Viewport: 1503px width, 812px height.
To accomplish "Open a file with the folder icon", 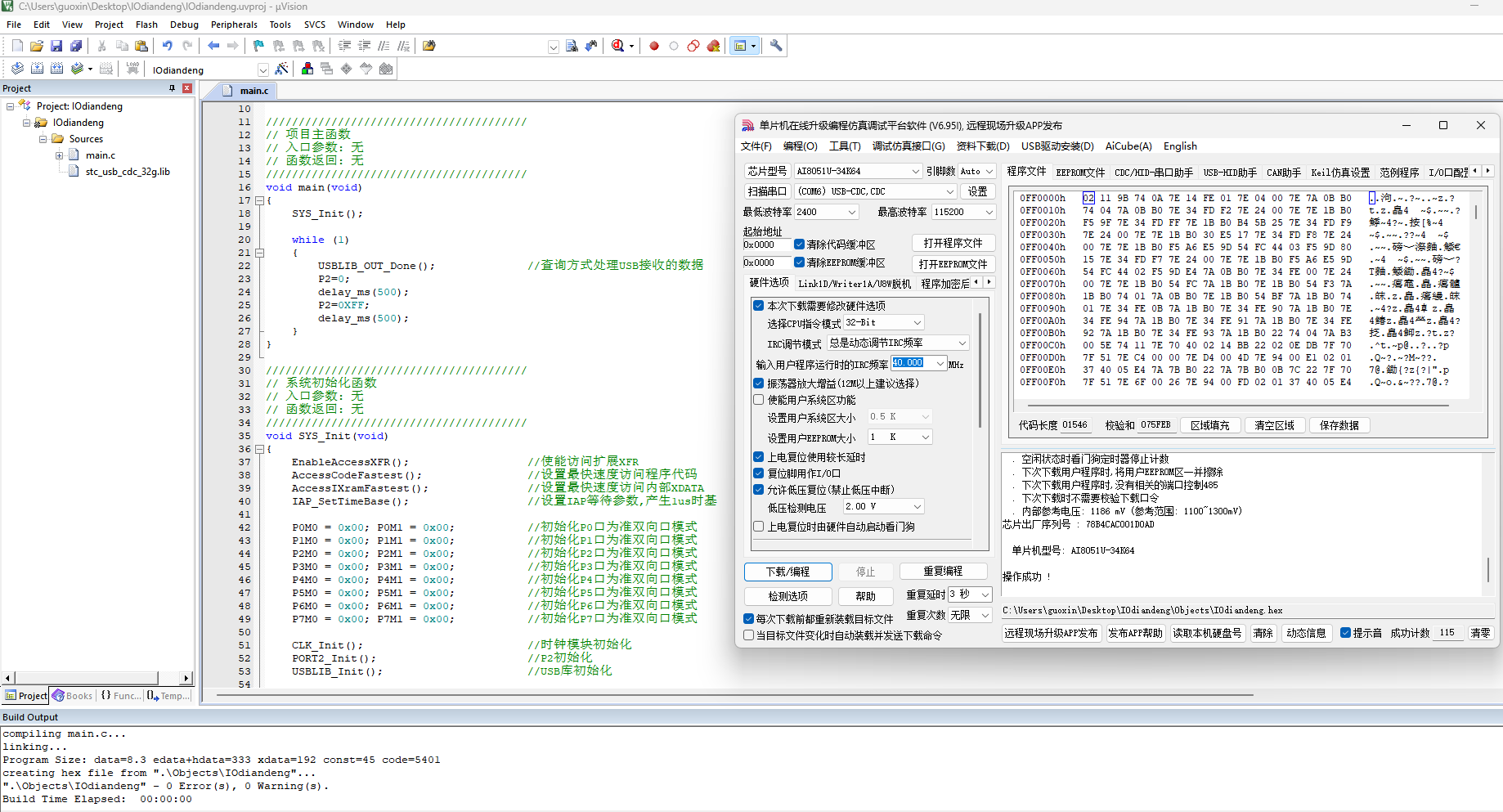I will (x=37, y=46).
